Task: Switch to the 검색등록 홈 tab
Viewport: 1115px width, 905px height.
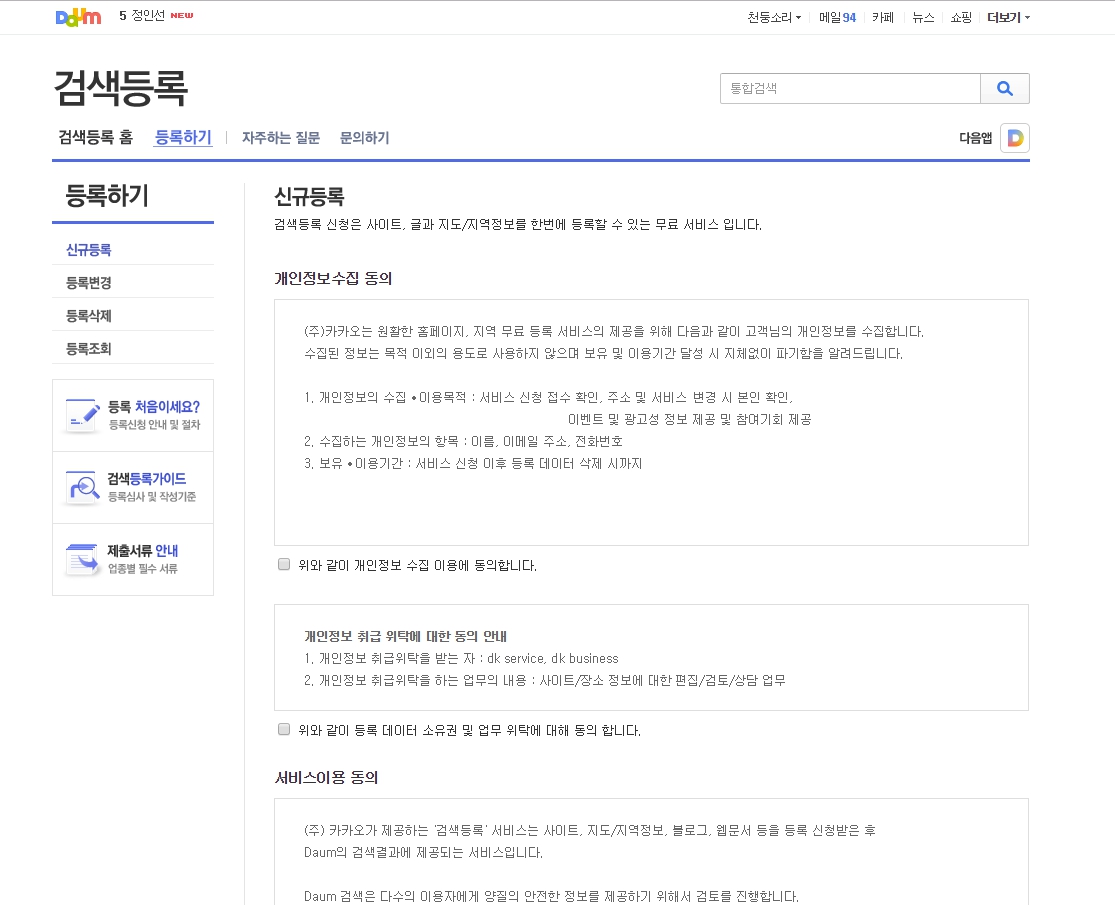Action: 95,137
